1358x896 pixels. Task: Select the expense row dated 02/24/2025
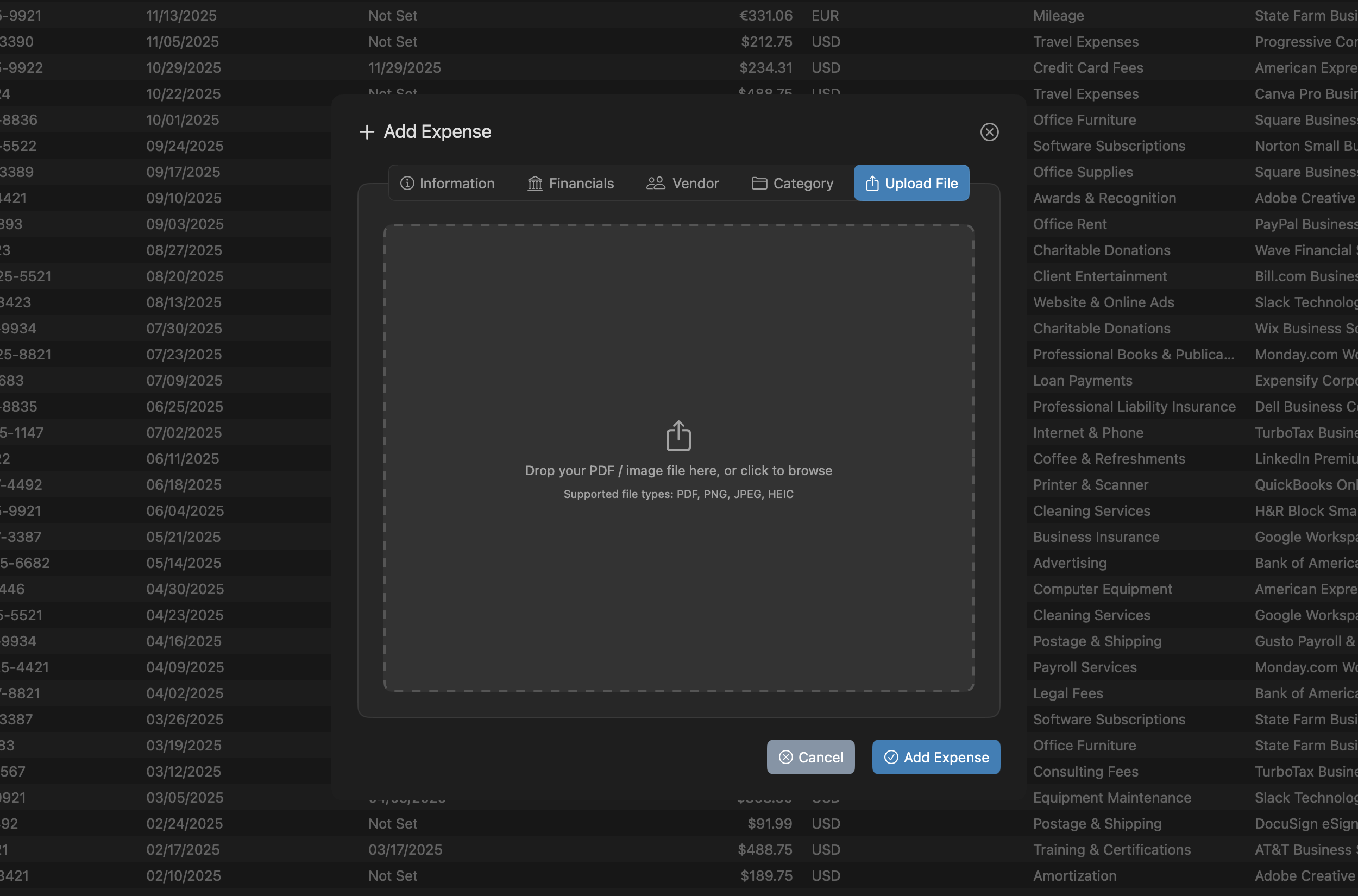[x=184, y=823]
